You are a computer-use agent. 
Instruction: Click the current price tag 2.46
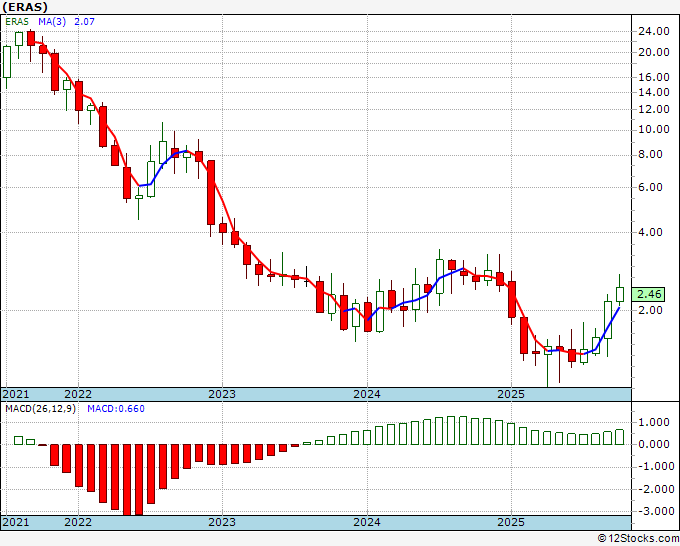649,294
